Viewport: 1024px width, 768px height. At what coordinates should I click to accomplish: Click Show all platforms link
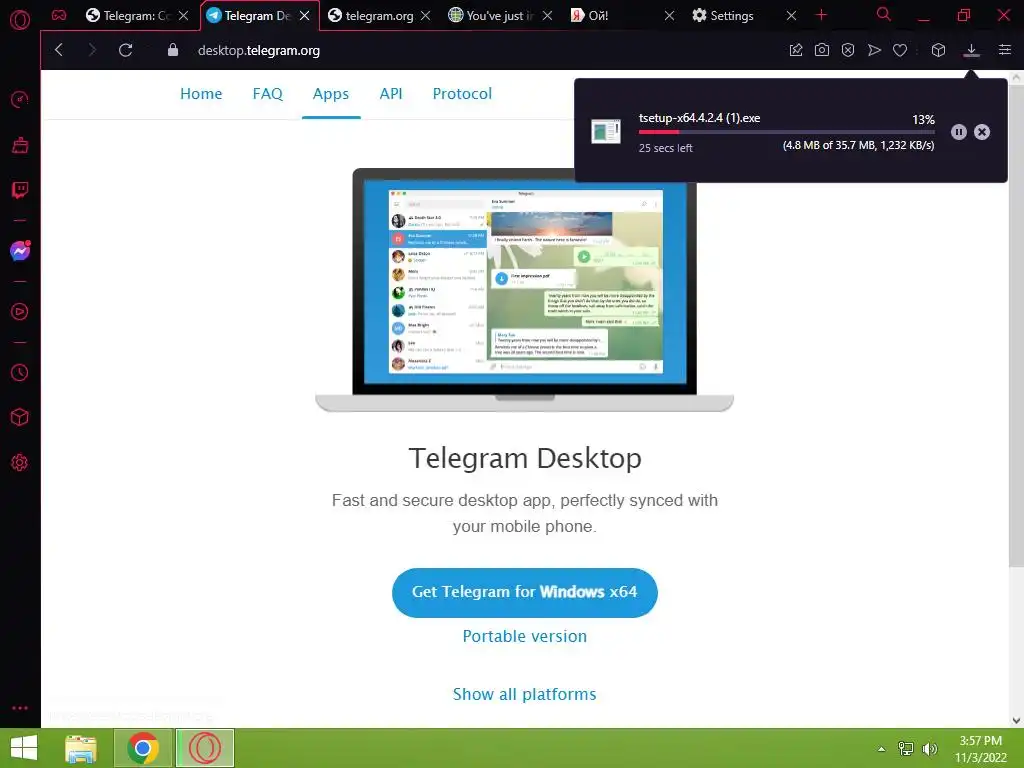[x=524, y=694]
